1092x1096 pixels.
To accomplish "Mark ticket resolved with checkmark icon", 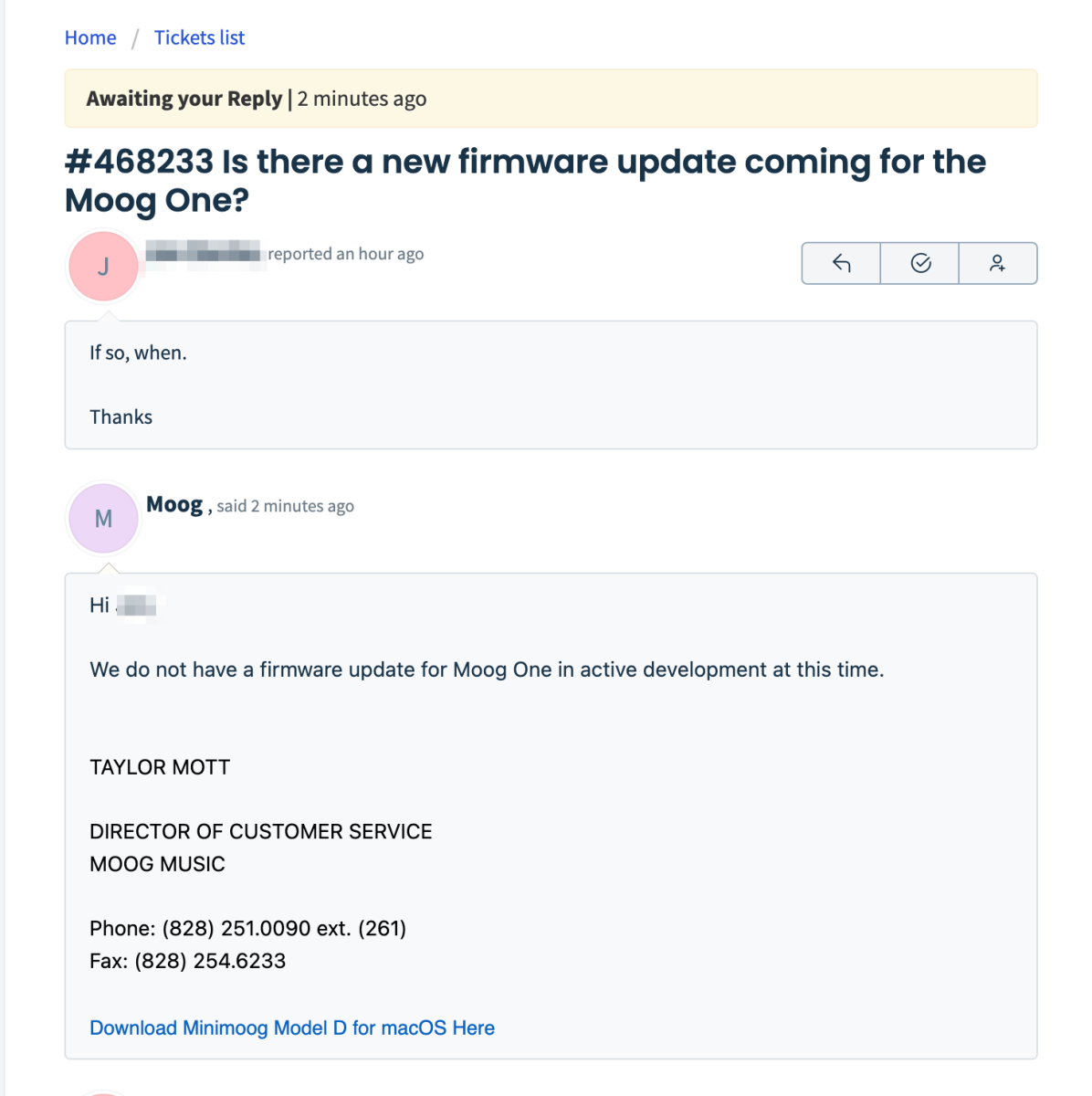I will [x=920, y=263].
